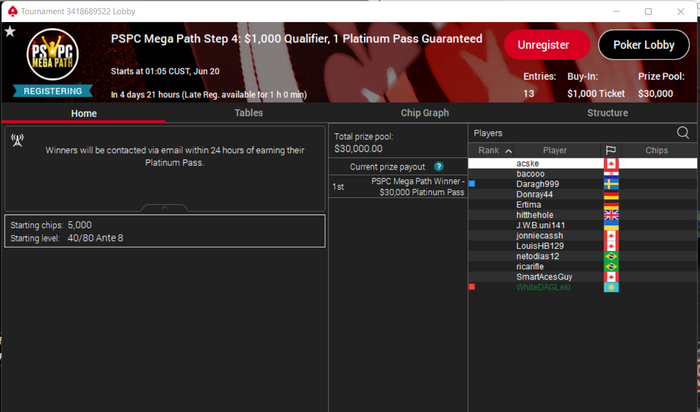Click the prize payout help icon
This screenshot has height=412, width=700.
439,166
